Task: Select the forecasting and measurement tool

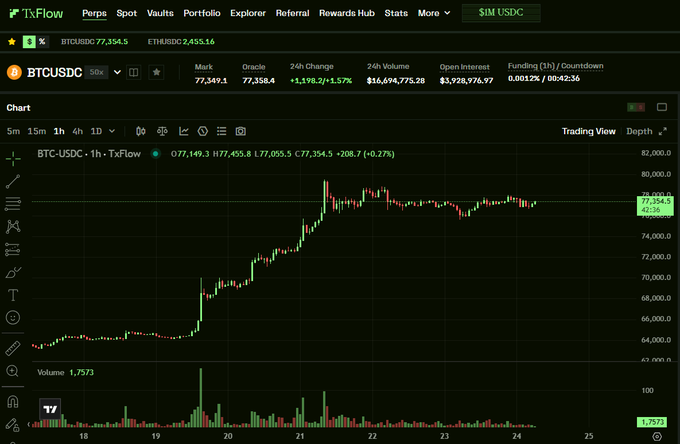Action: 13,249
